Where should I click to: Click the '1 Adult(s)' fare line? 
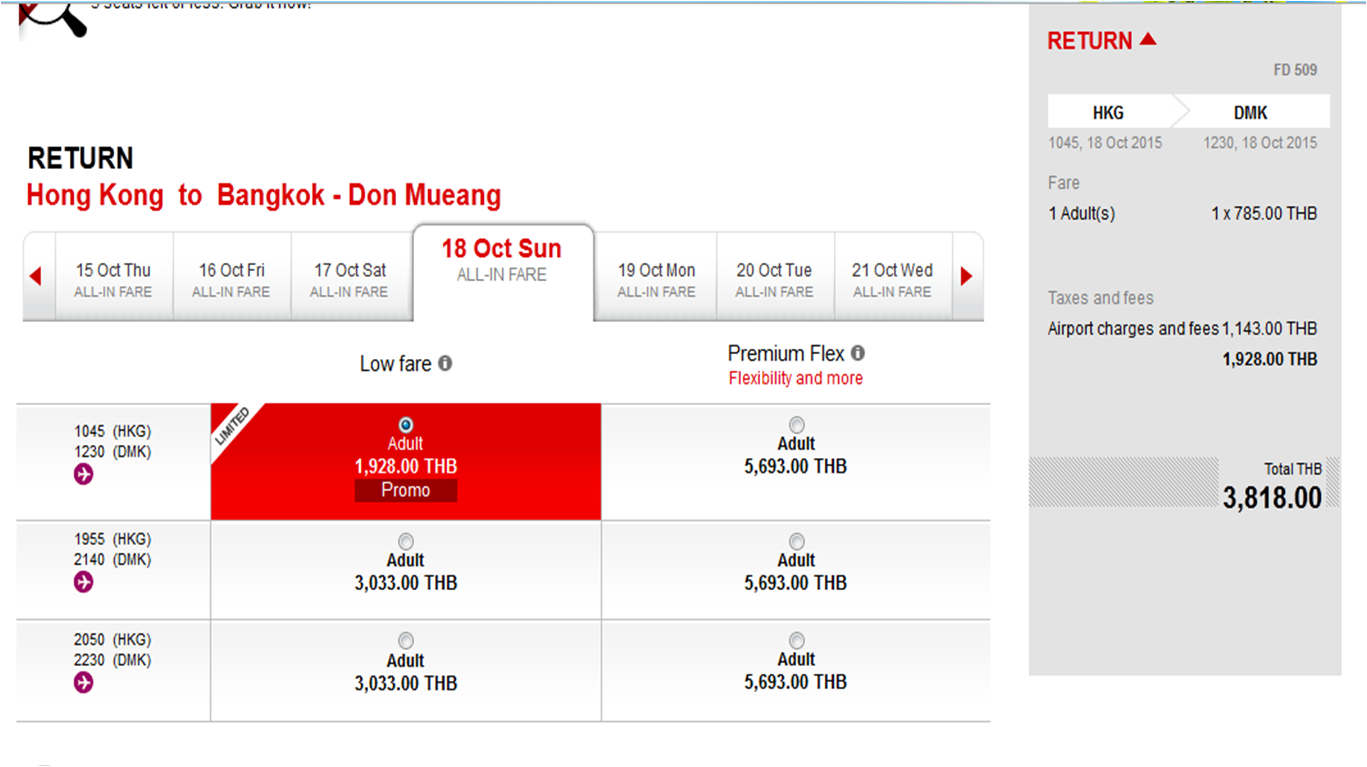1081,213
